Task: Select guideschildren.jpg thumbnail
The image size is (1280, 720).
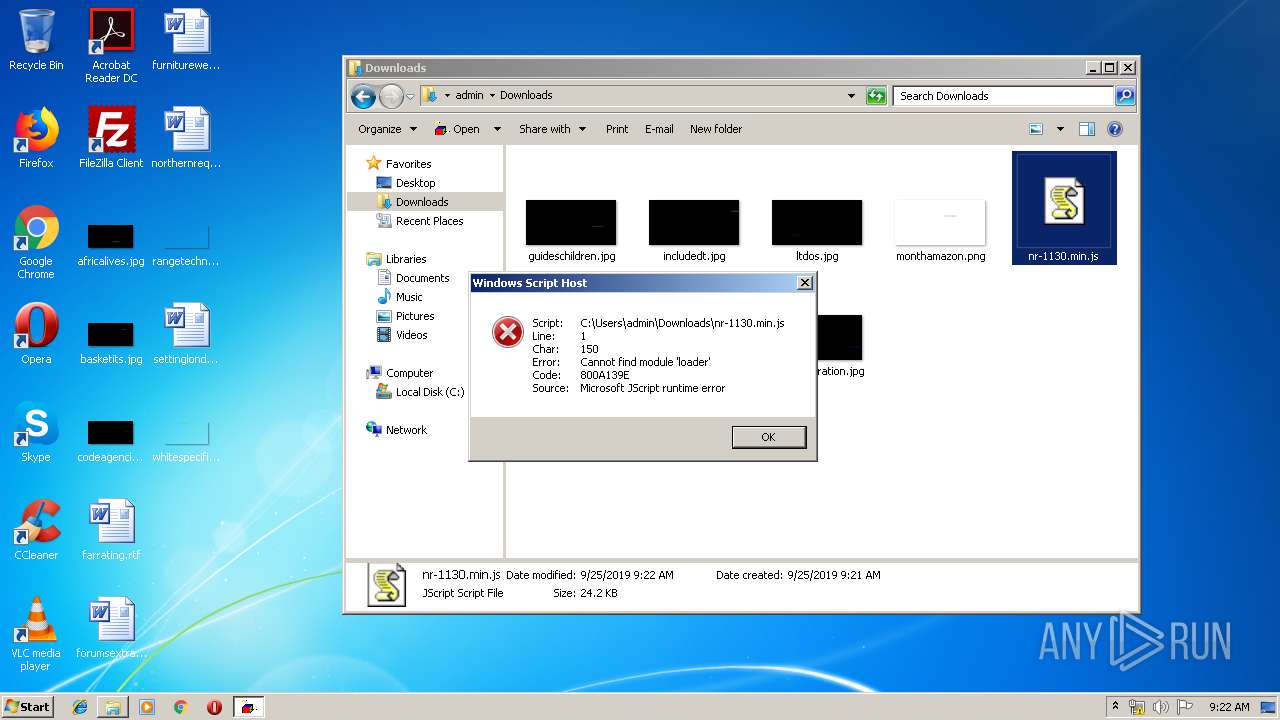Action: [572, 231]
